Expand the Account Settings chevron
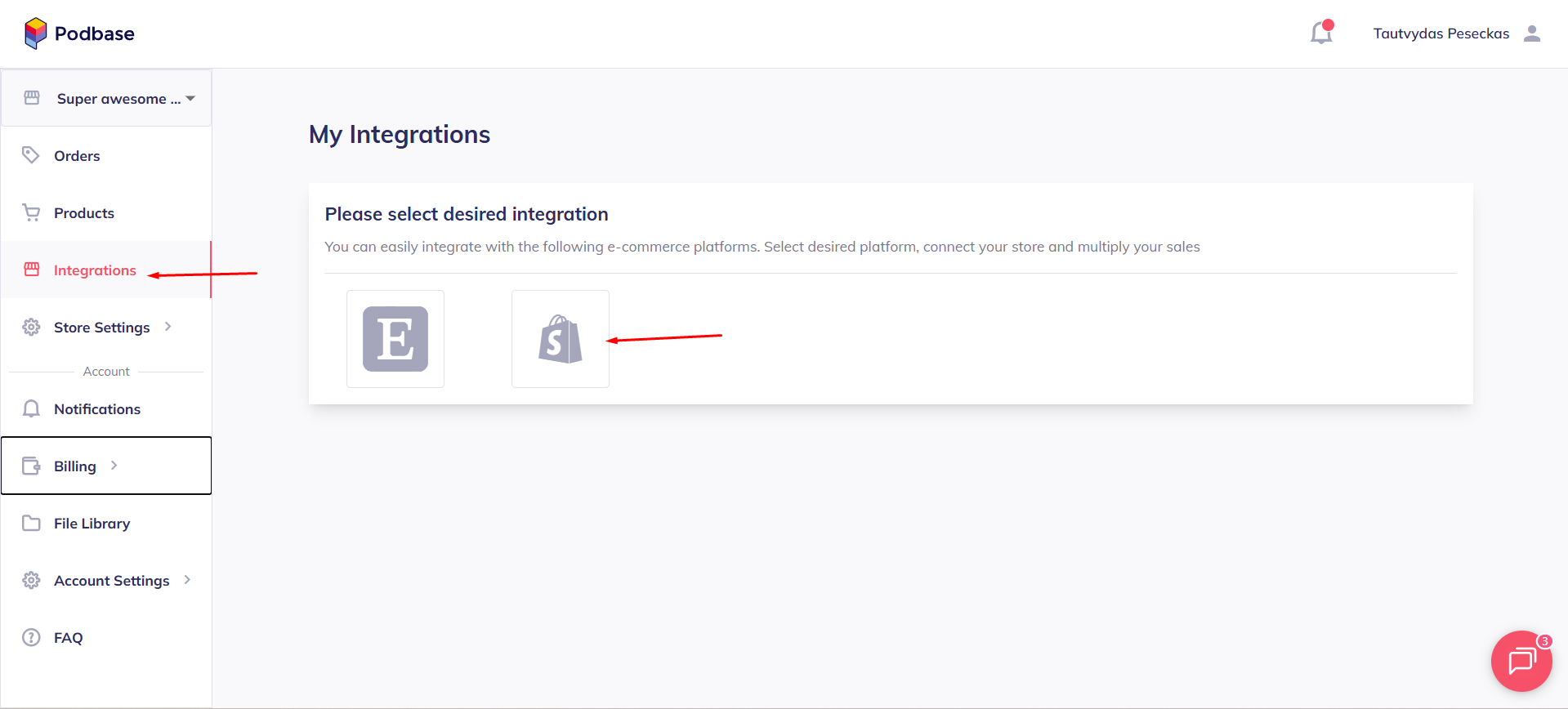The image size is (1568, 709). point(188,580)
